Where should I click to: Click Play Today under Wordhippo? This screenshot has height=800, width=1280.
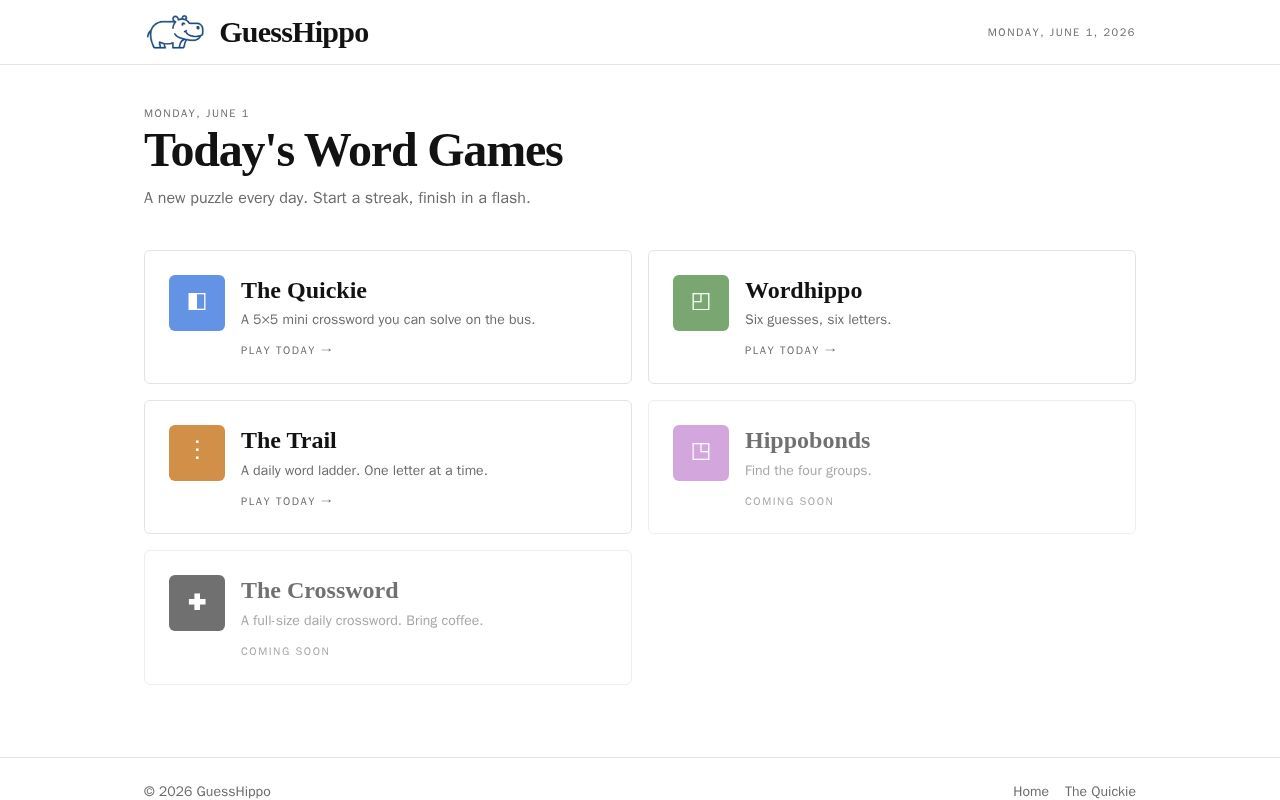(x=791, y=350)
